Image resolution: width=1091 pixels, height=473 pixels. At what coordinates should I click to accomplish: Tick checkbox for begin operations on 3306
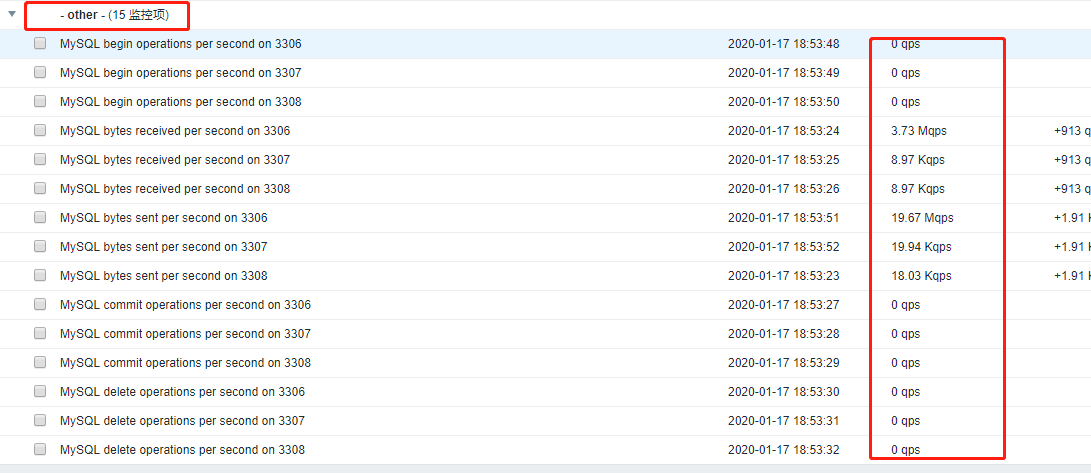click(40, 43)
